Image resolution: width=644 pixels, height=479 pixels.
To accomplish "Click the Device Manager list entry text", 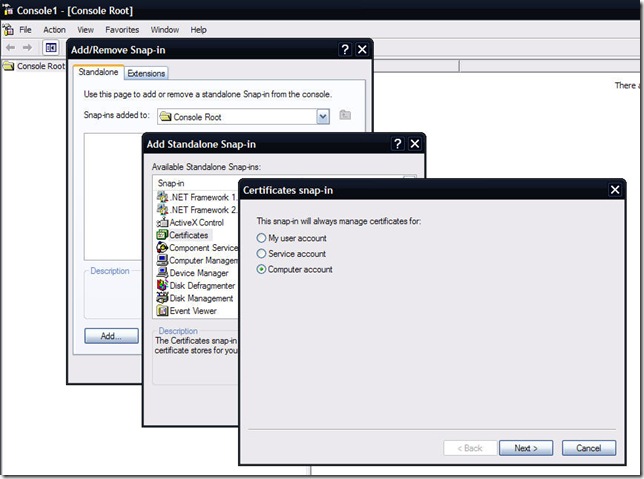I will click(x=199, y=273).
